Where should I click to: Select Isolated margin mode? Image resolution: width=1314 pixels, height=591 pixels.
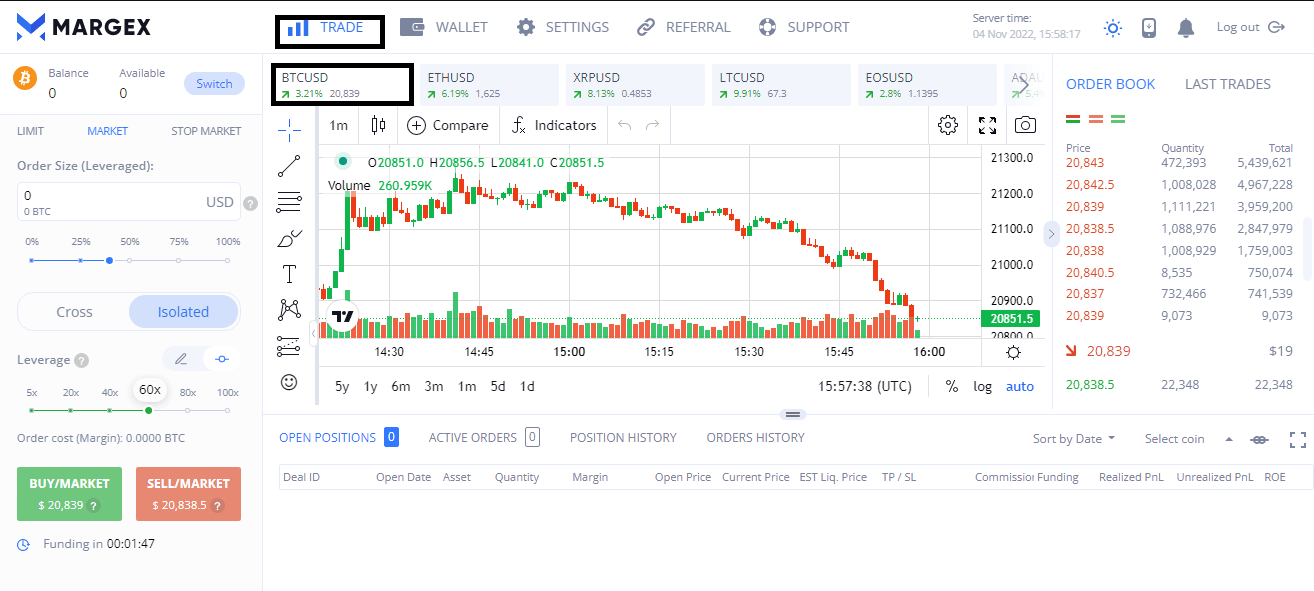(x=183, y=312)
